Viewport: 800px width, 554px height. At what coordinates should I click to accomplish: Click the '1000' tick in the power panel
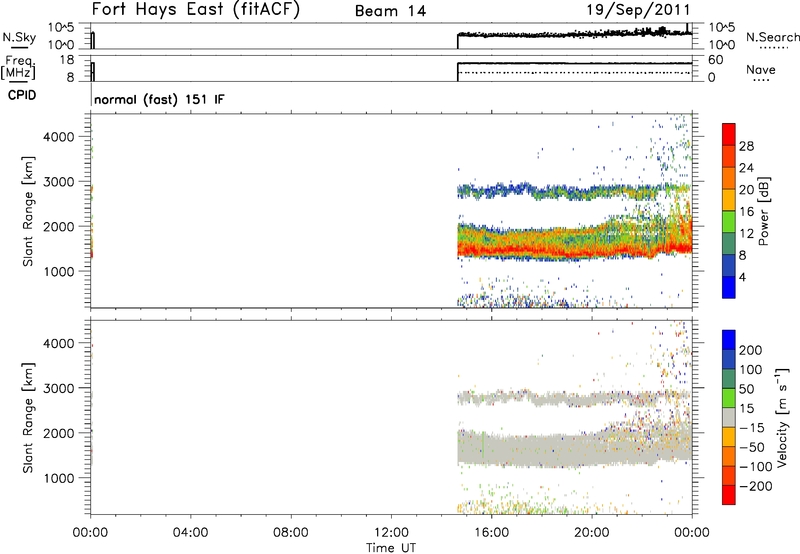[59, 271]
